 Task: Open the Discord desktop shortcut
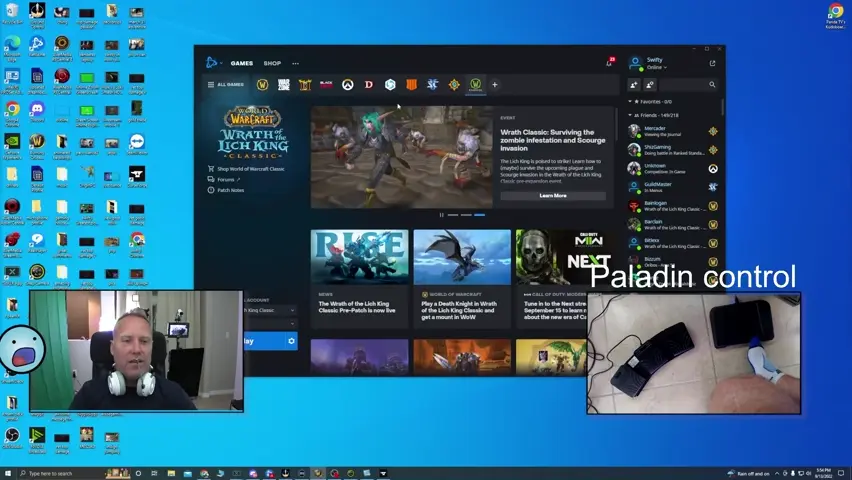pos(37,112)
